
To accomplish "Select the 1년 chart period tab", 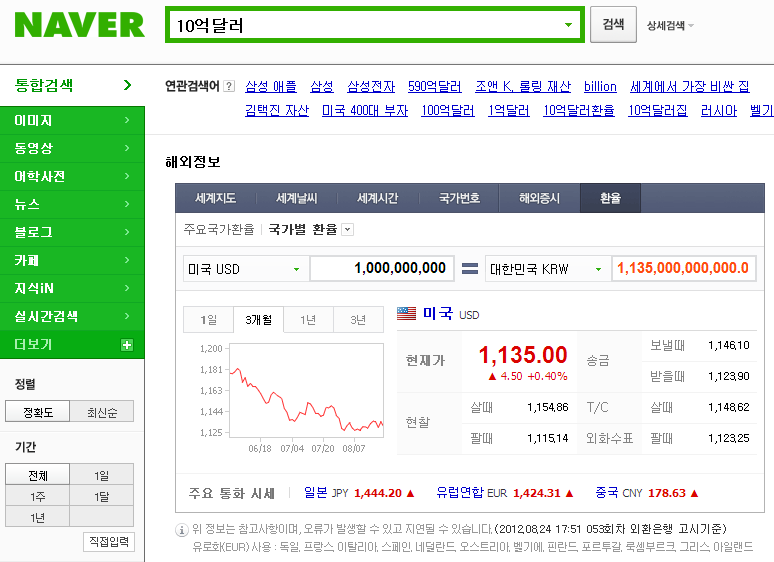I will point(308,320).
